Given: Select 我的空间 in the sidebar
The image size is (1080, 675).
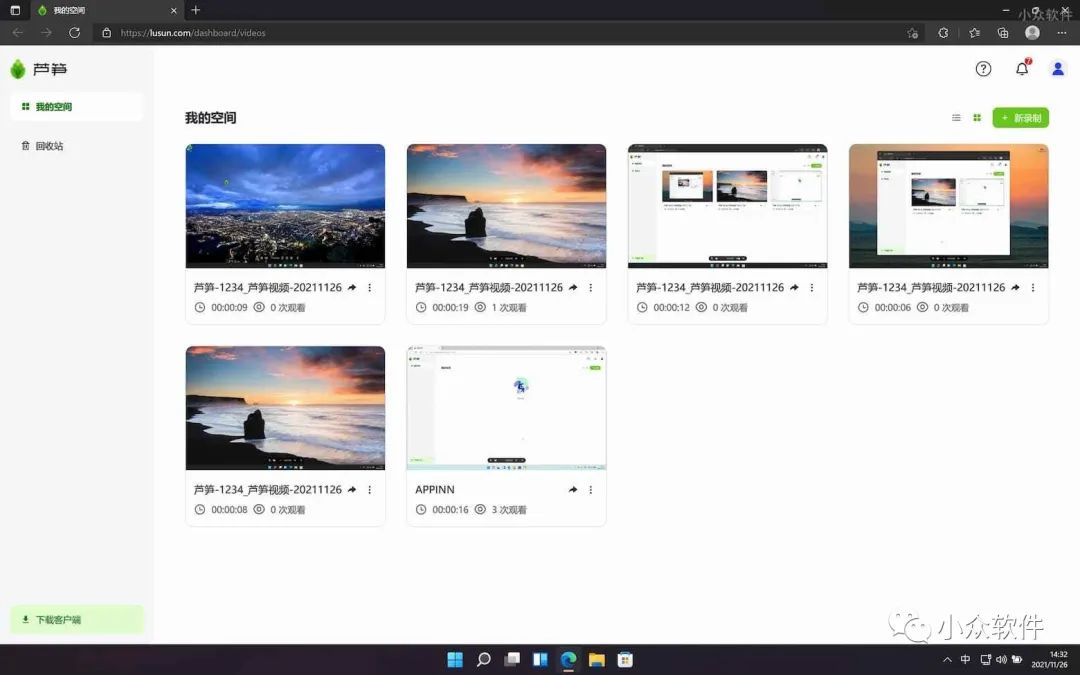Looking at the screenshot, I should (76, 107).
